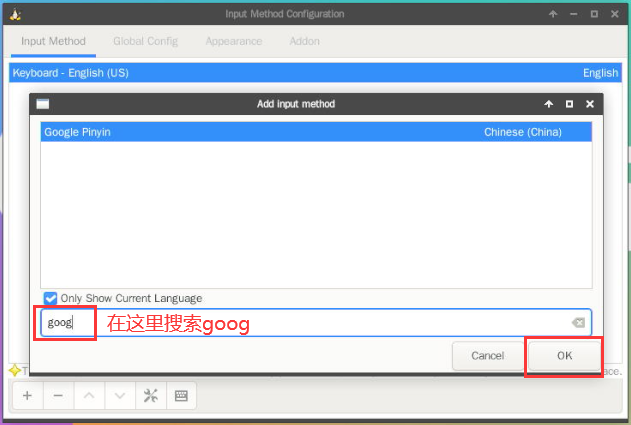Screen dimensions: 631x425
Task: Uncheck Only Show Current Language
Action: (x=50, y=298)
